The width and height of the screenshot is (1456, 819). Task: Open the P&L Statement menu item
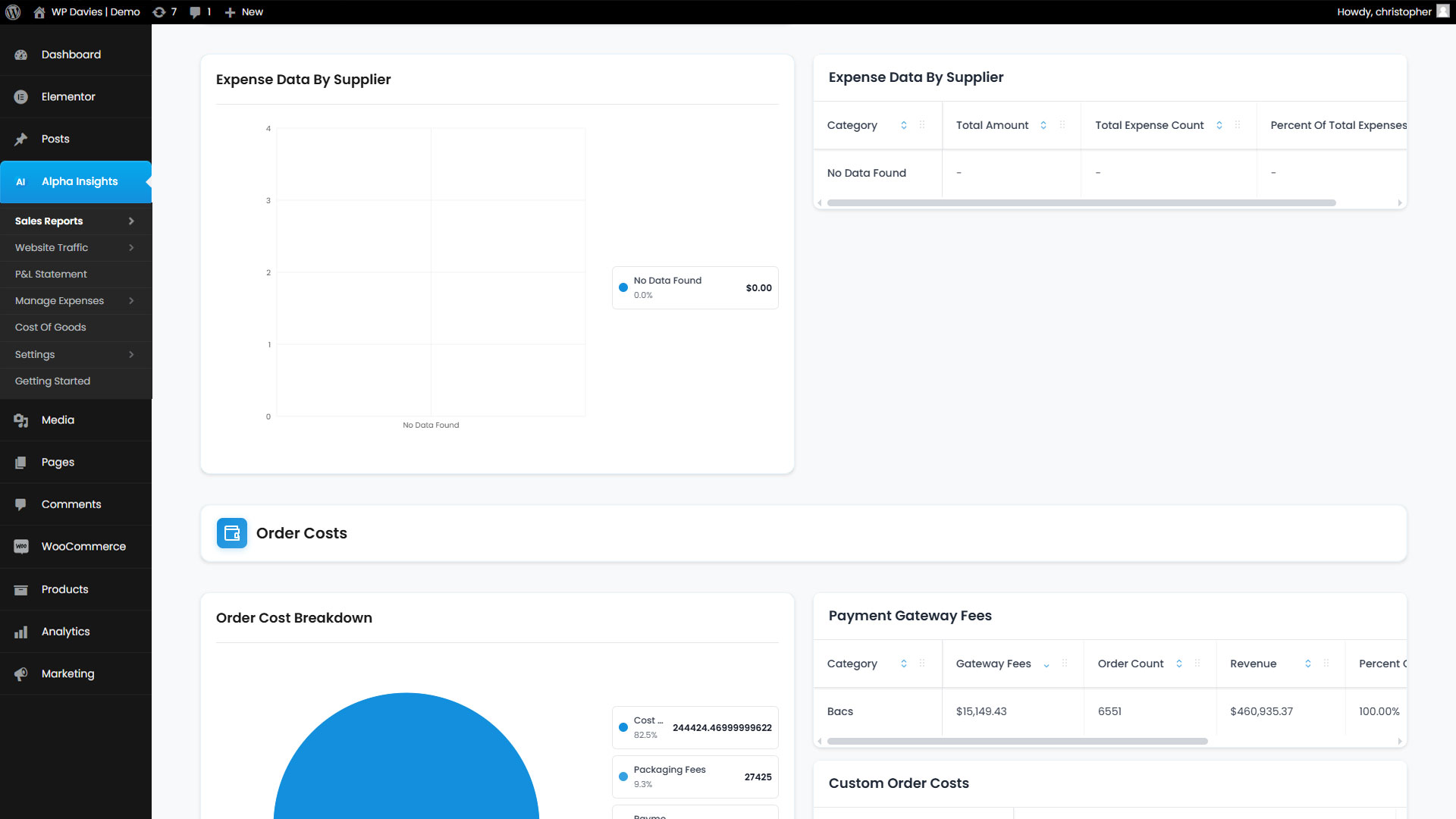(x=51, y=275)
